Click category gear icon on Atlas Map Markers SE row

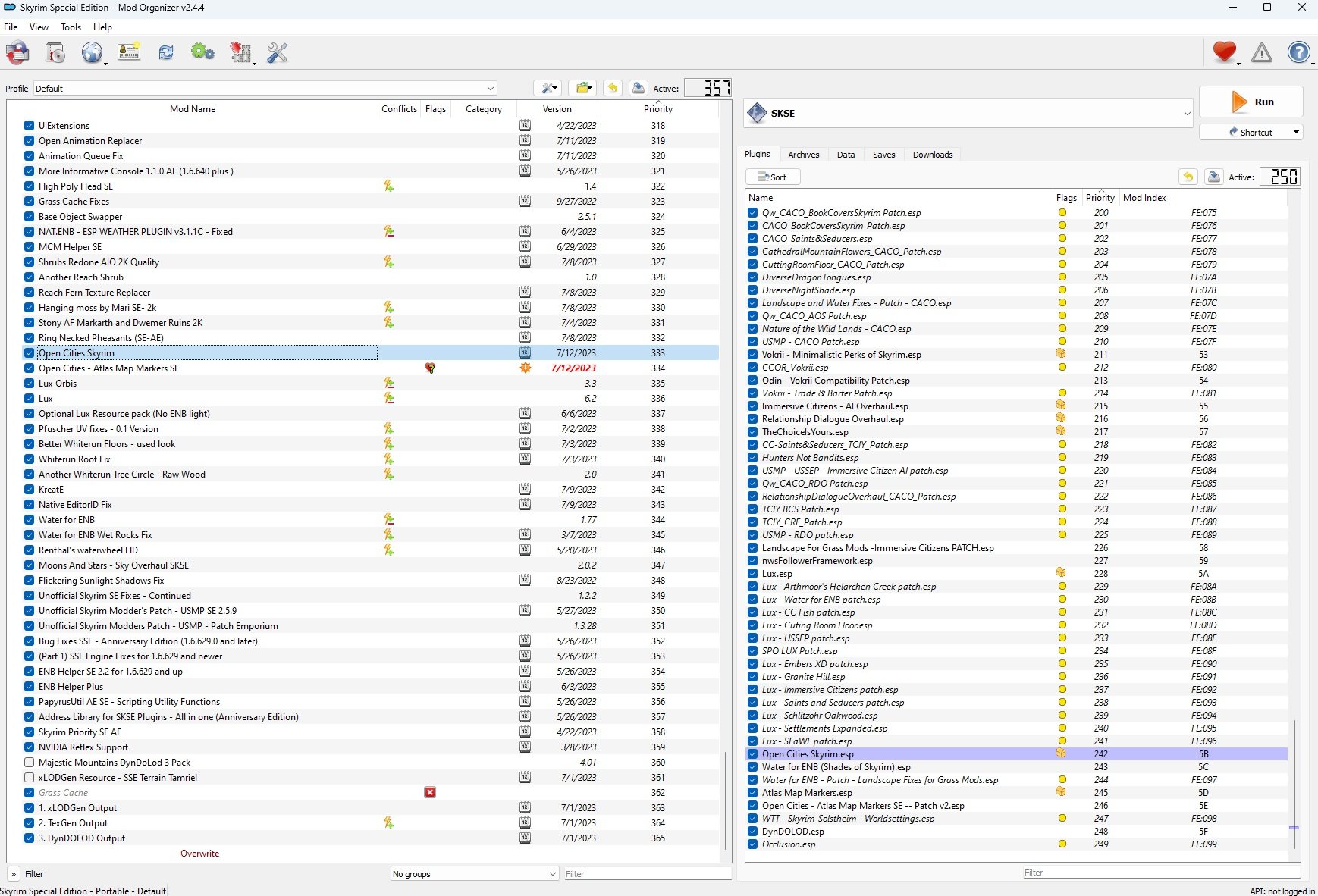pyautogui.click(x=525, y=368)
